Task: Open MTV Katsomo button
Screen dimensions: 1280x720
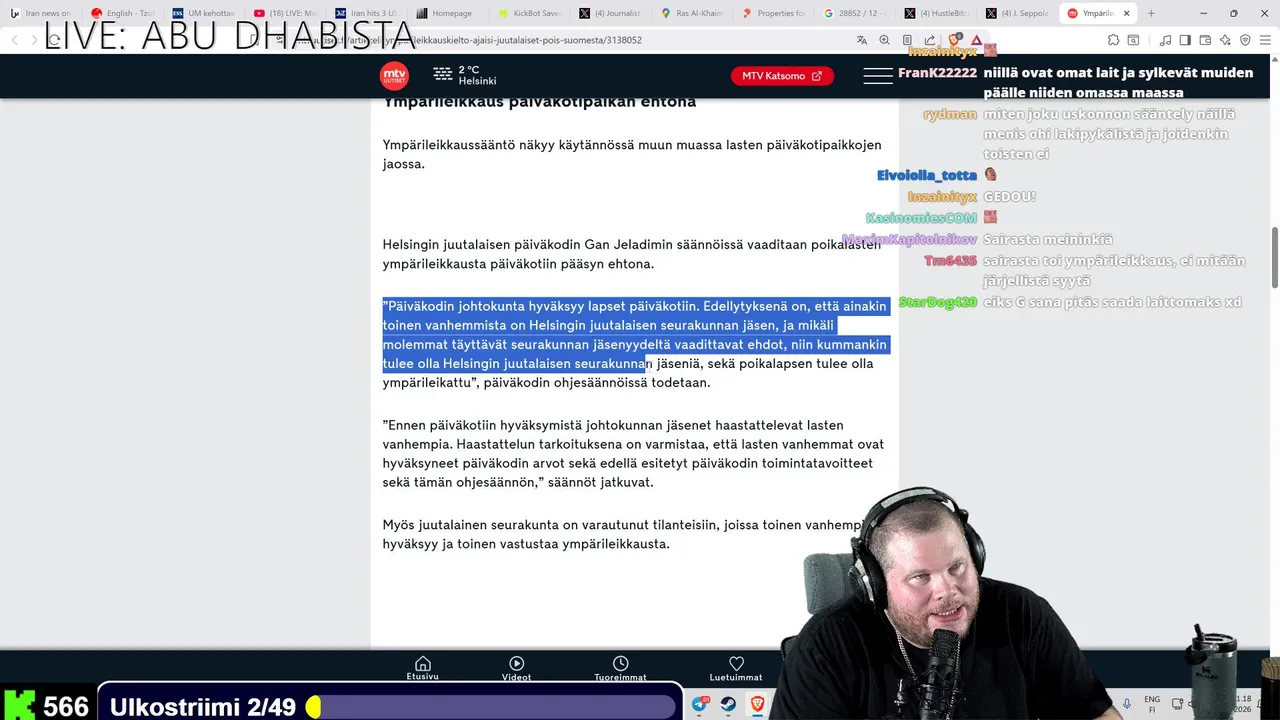Action: coord(782,76)
